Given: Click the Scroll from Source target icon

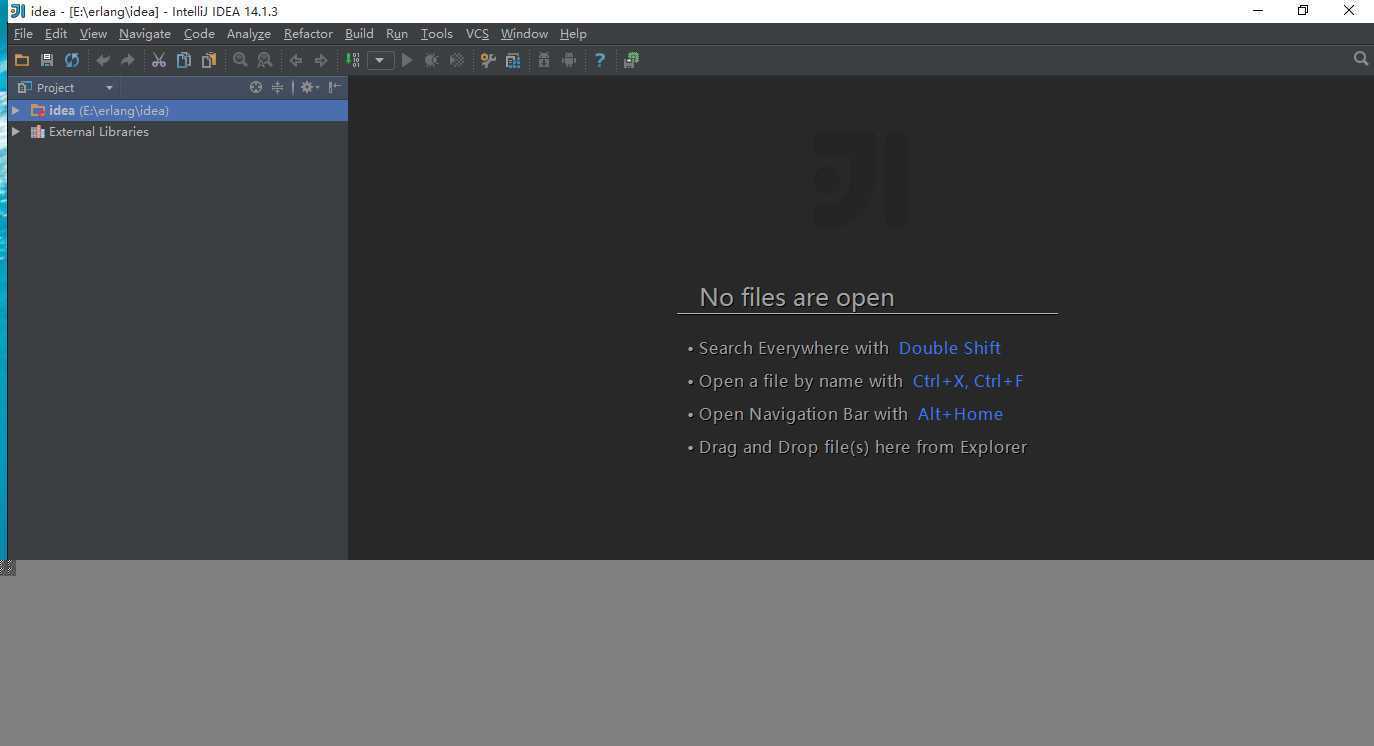Looking at the screenshot, I should coord(256,87).
